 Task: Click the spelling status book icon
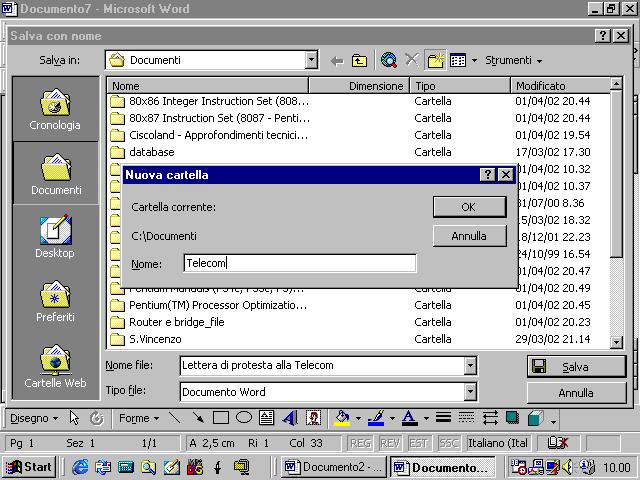(558, 443)
